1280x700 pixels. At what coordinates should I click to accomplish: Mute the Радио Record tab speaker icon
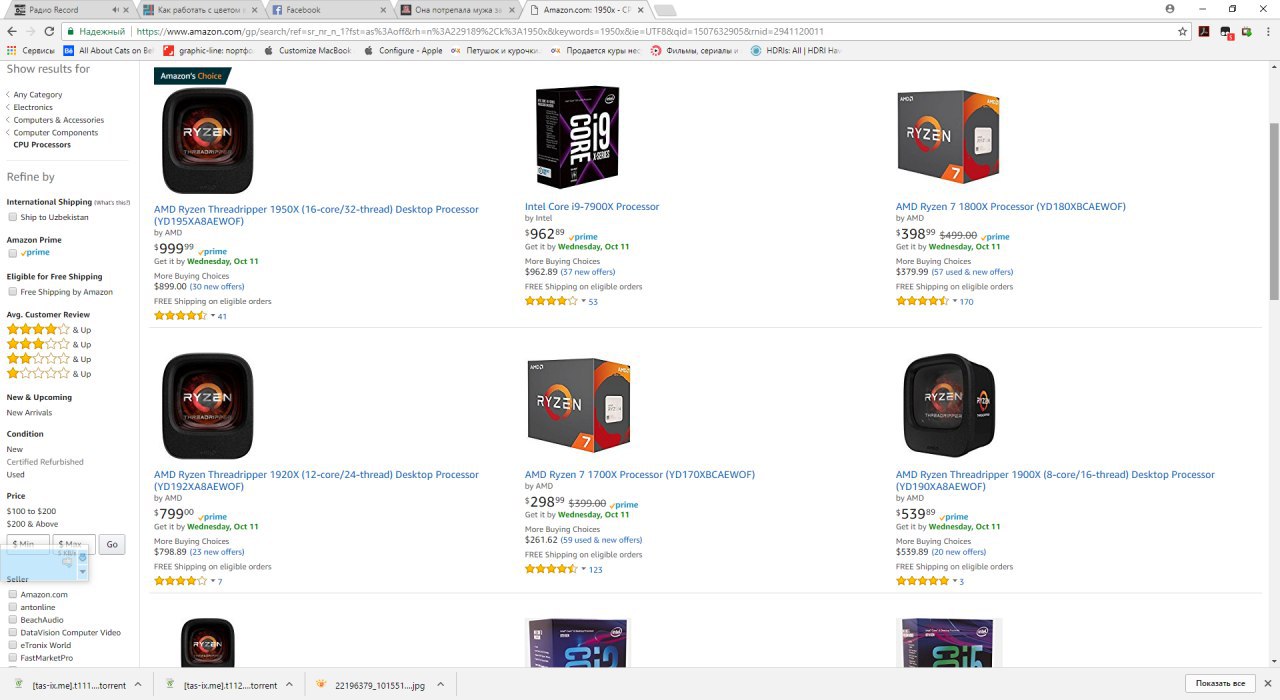[x=116, y=10]
